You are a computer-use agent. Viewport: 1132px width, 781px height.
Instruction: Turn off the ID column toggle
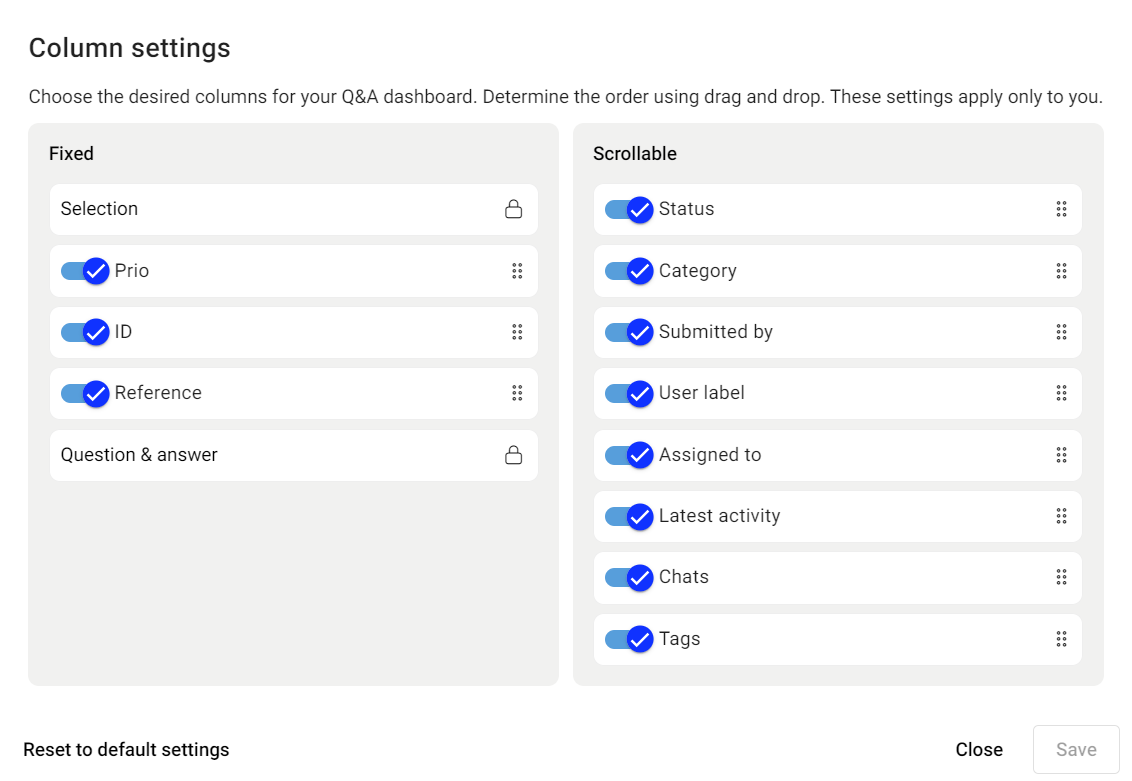coord(85,332)
